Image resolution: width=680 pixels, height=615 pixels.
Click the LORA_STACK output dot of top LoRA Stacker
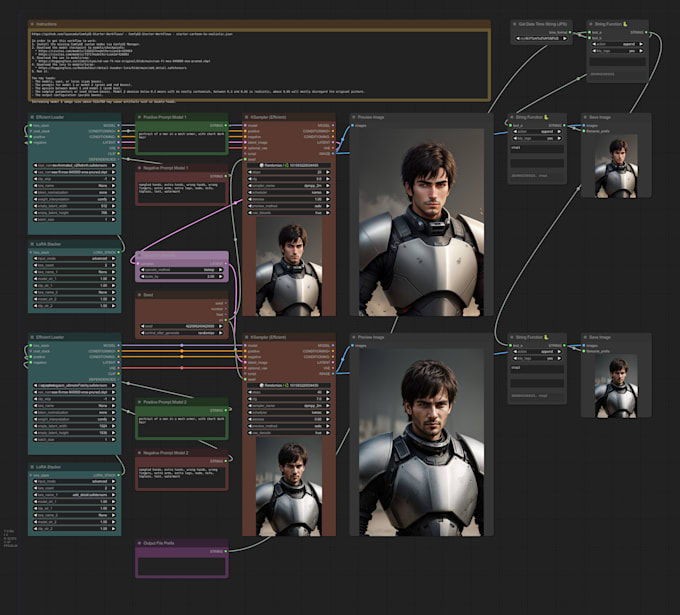coord(118,252)
